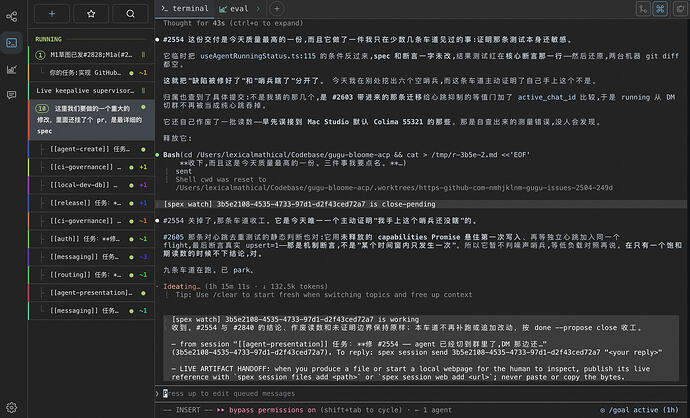
Task: Select the 'Live keepalive supervisor…' session
Action: [91, 91]
